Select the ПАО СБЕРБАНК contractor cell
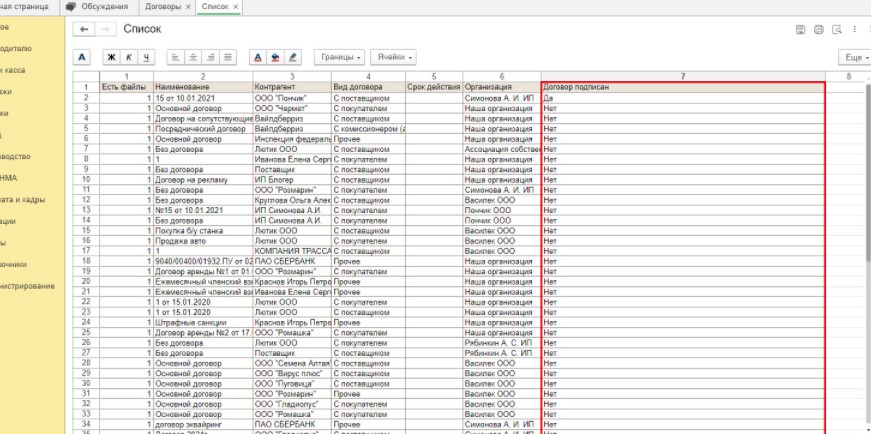871x434 pixels. coord(291,261)
